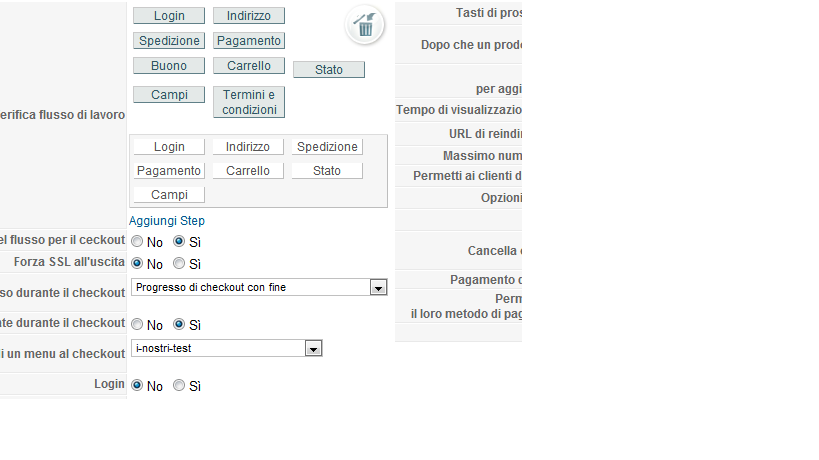This screenshot has height=460, width=819.
Task: Open the Progresso di checkout dropdown
Action: [x=259, y=287]
